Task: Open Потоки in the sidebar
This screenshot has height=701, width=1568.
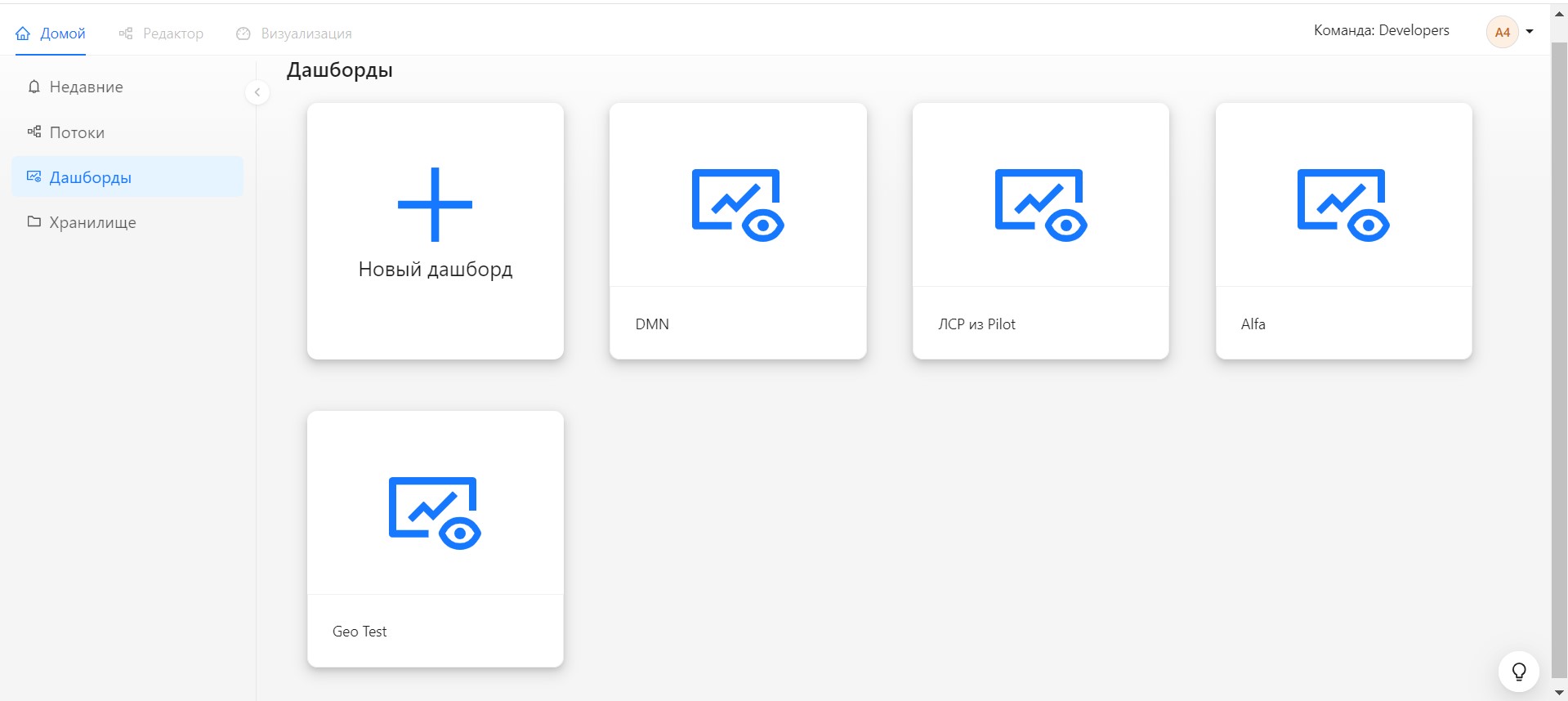Action: [x=127, y=132]
